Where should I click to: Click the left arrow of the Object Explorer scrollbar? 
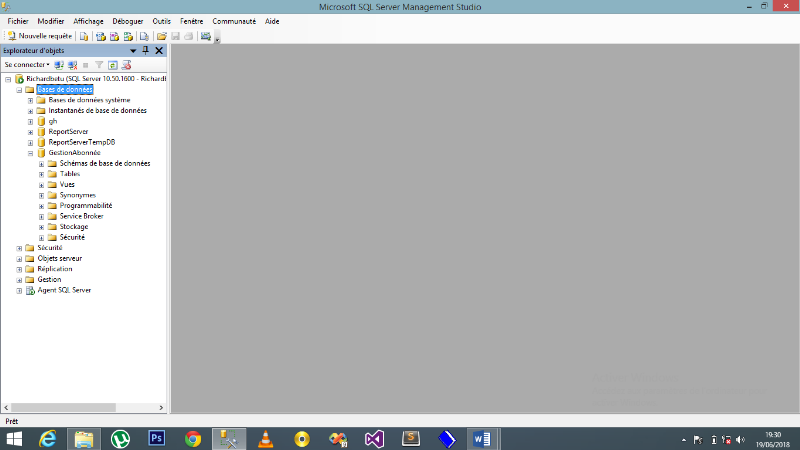(6, 408)
